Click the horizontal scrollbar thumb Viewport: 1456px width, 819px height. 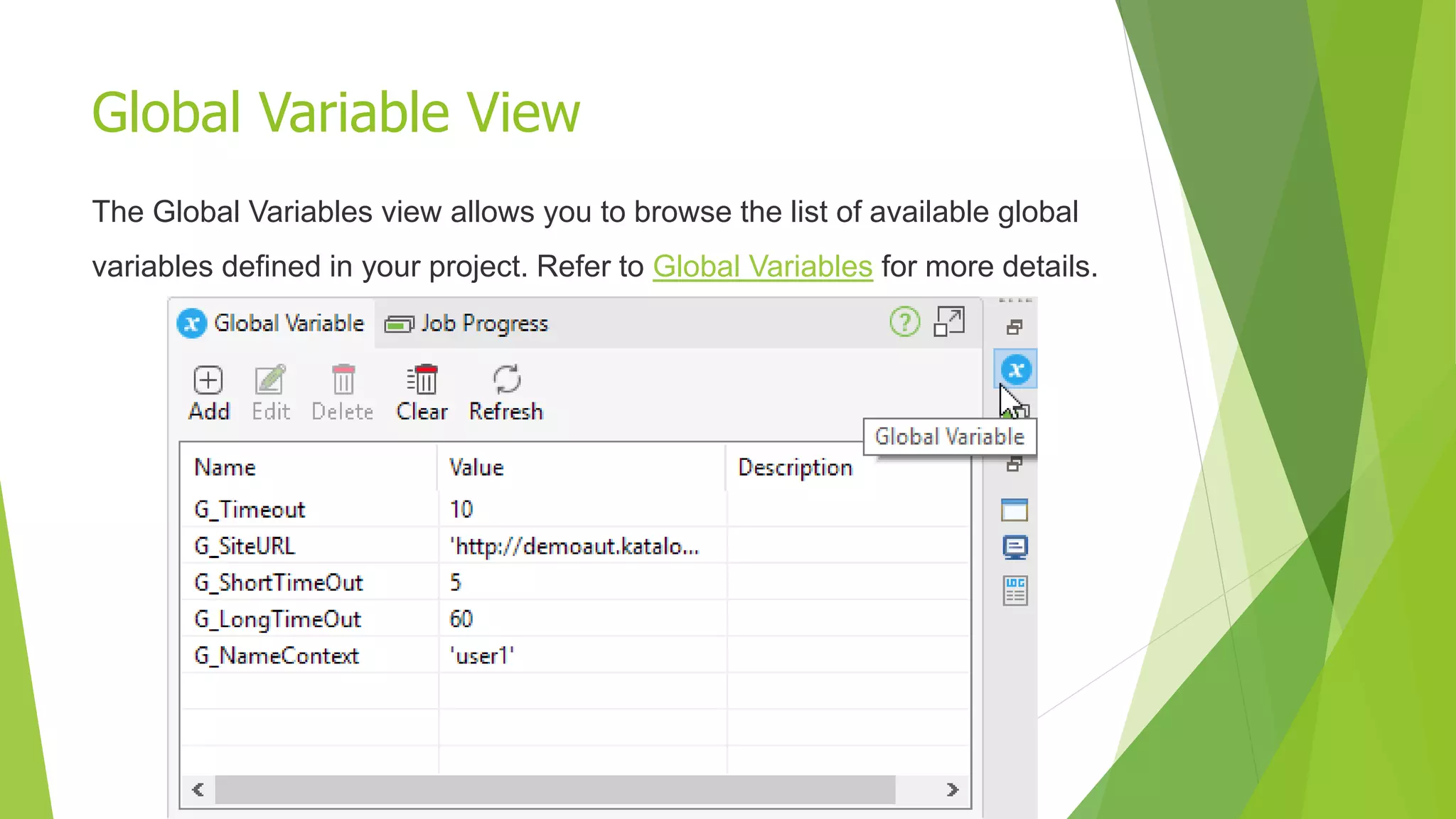point(555,790)
